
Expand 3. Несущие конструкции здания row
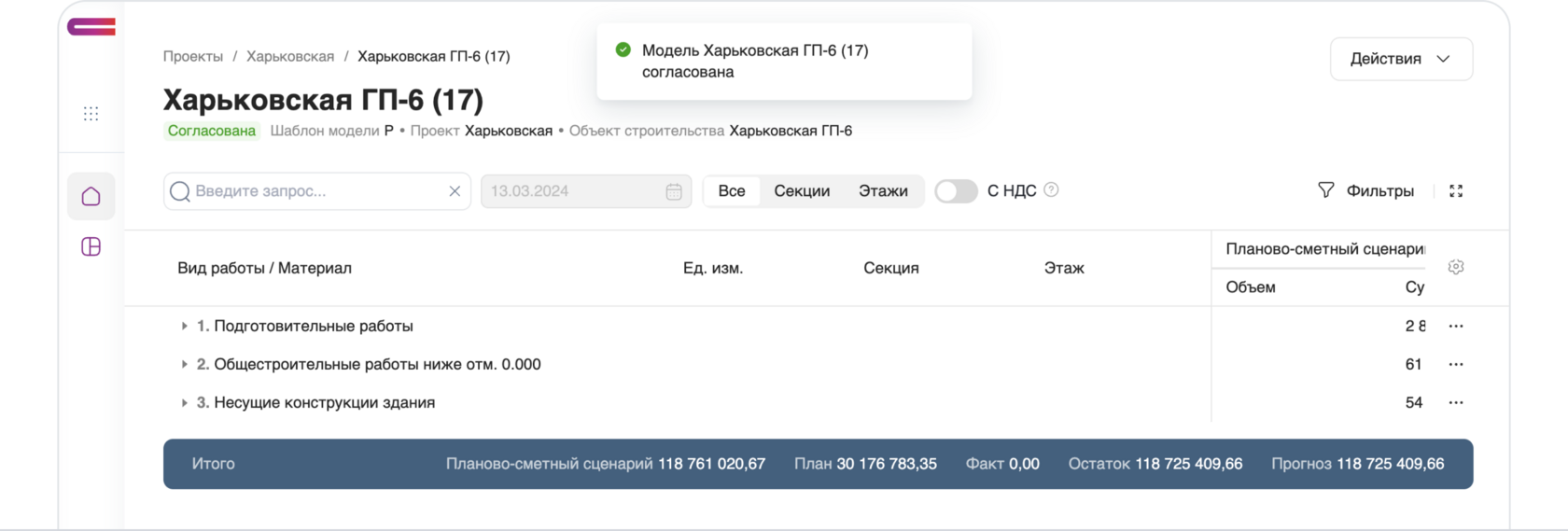(x=184, y=403)
